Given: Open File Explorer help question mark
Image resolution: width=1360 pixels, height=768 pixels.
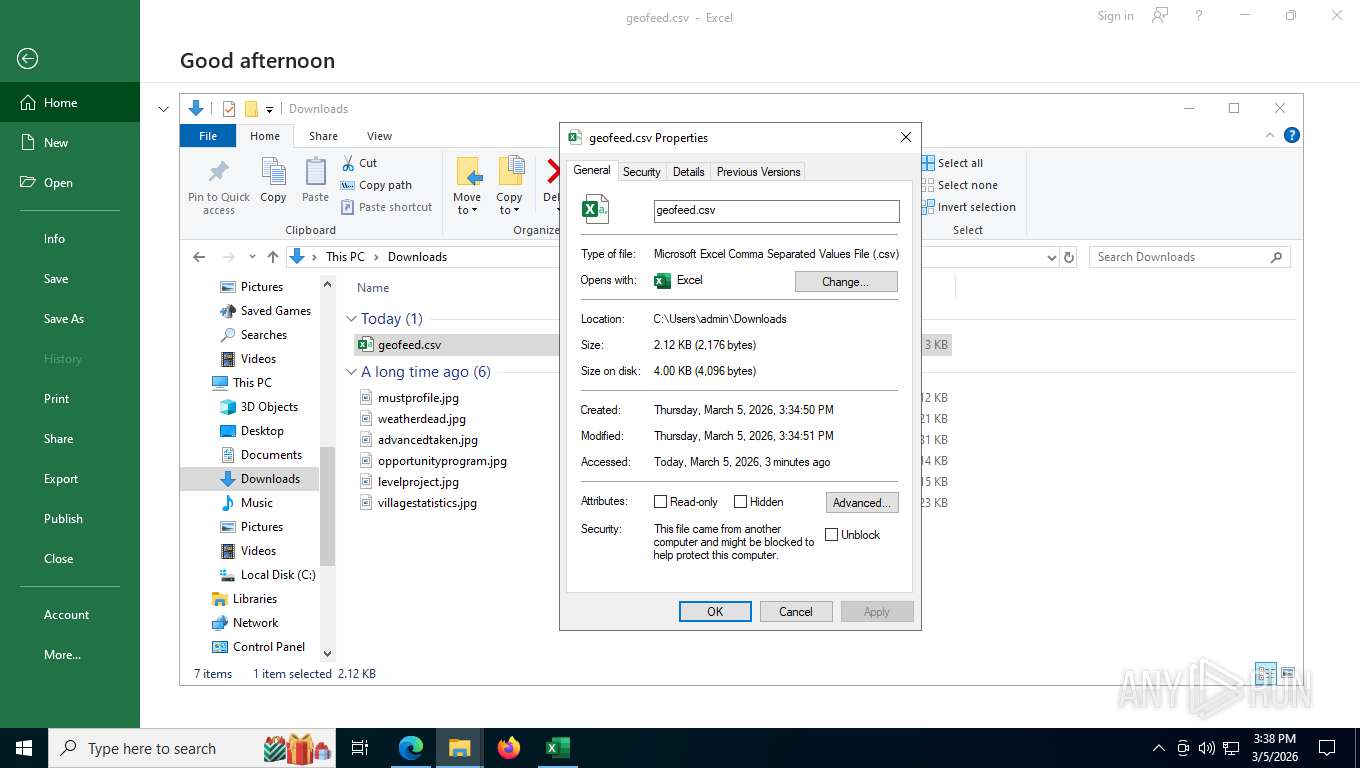Looking at the screenshot, I should pyautogui.click(x=1291, y=135).
